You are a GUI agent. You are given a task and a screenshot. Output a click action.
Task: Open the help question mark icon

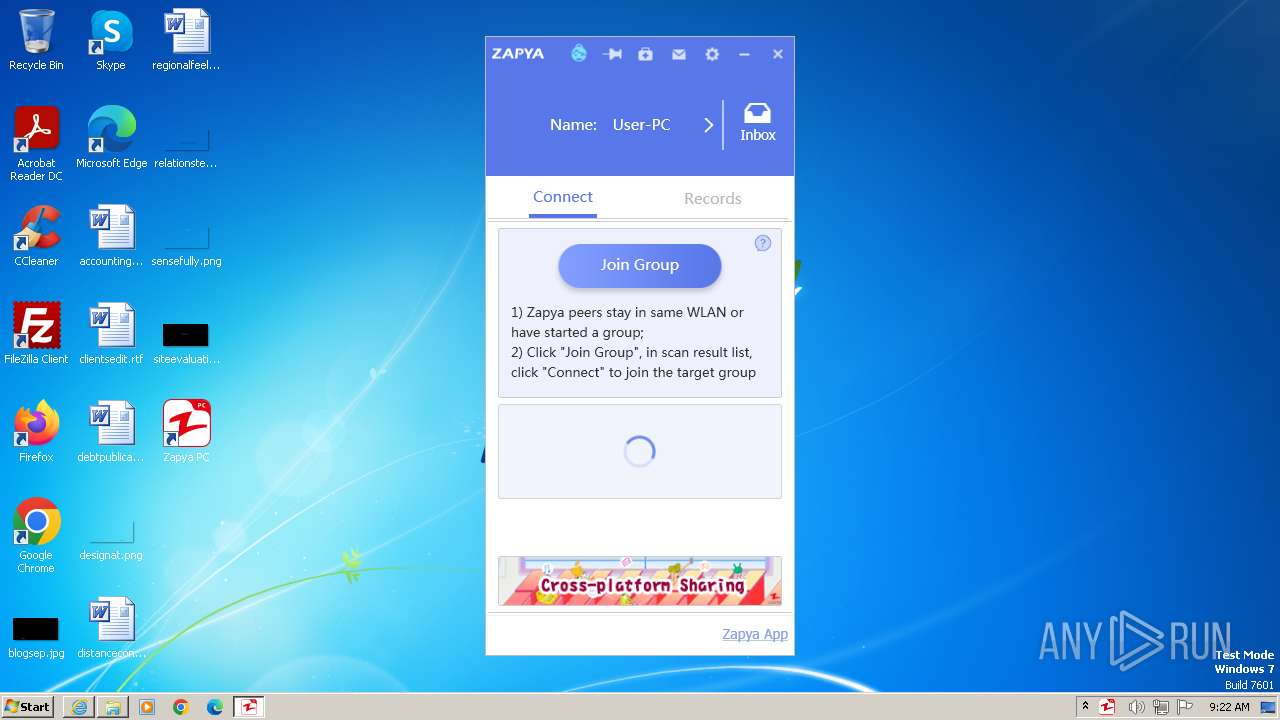click(x=763, y=243)
